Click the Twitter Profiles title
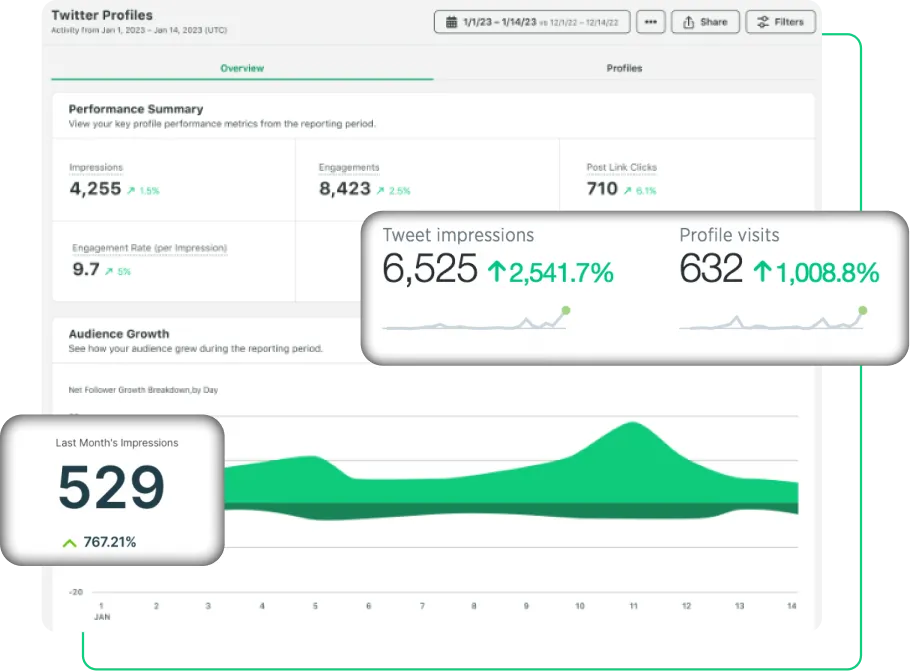This screenshot has height=671, width=910. pyautogui.click(x=102, y=15)
